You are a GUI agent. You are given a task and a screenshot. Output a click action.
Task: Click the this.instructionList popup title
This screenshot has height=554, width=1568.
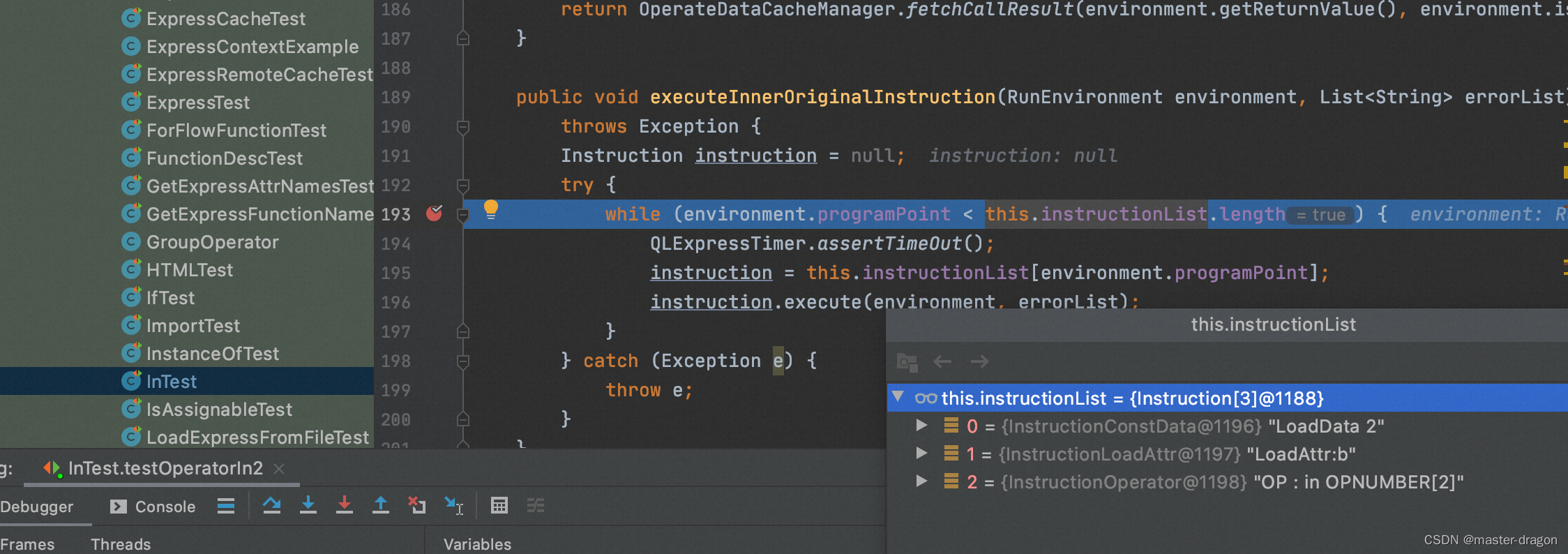[x=1273, y=324]
